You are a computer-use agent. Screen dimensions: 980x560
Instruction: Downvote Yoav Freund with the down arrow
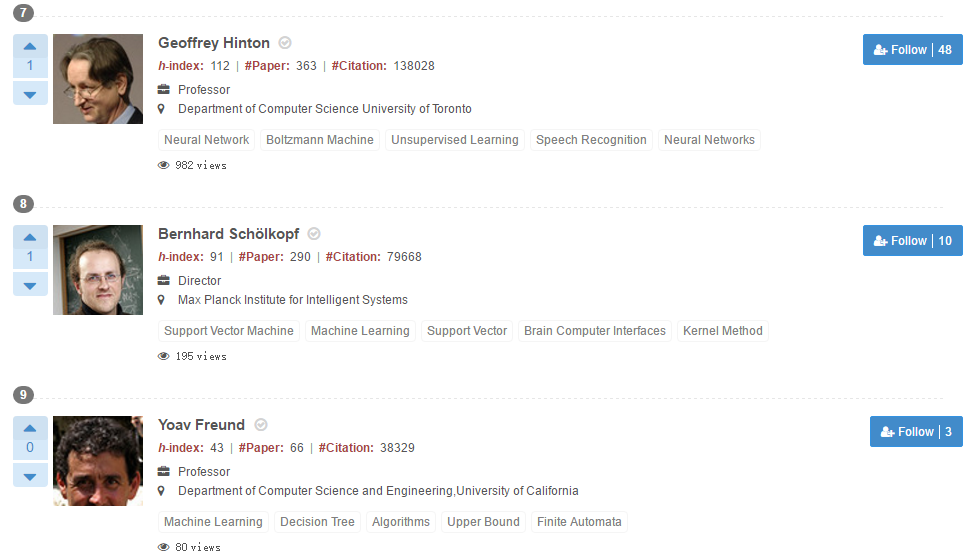[x=30, y=476]
